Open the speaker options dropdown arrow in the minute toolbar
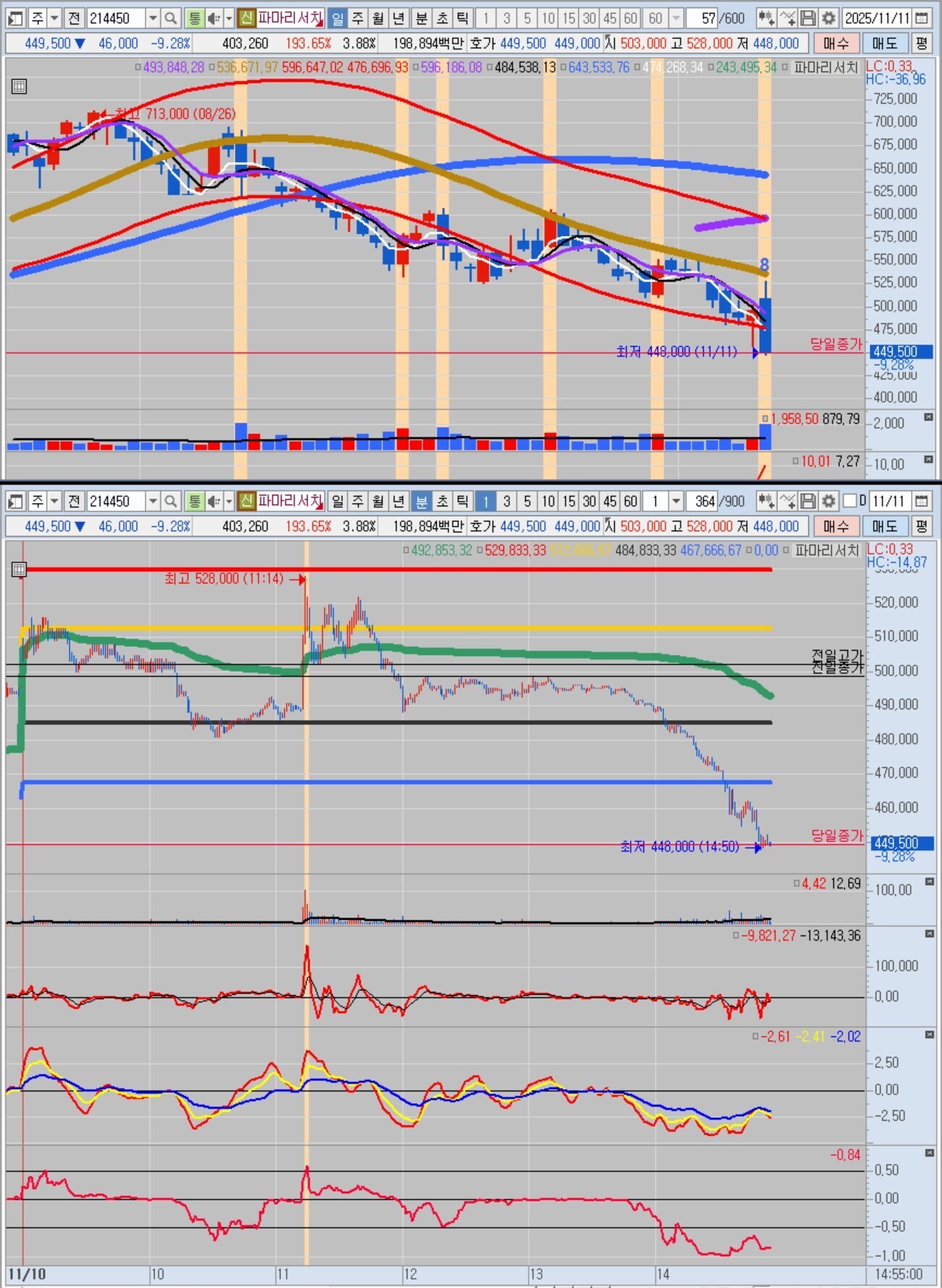 pos(229,501)
